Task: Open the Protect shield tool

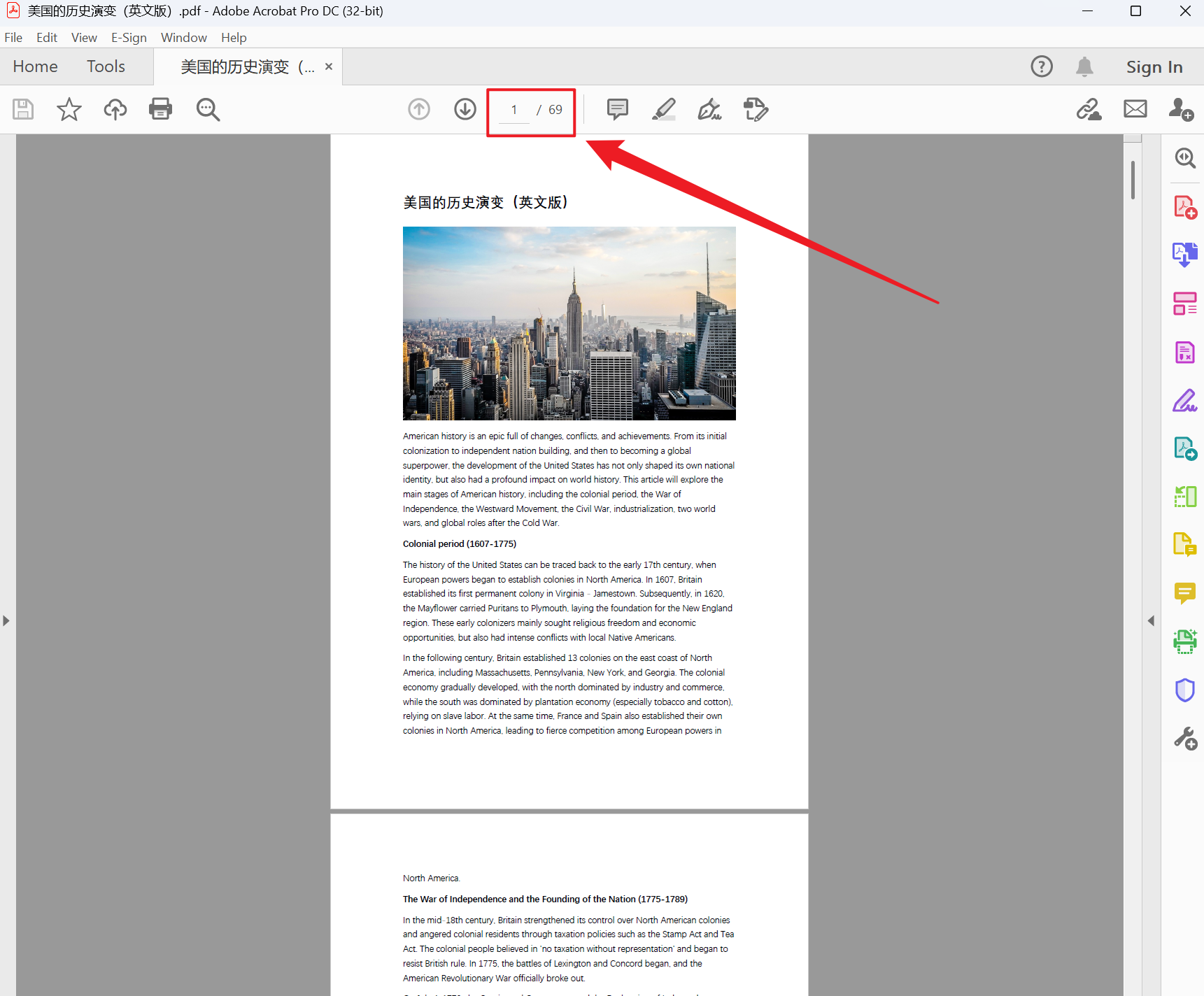Action: [1185, 690]
